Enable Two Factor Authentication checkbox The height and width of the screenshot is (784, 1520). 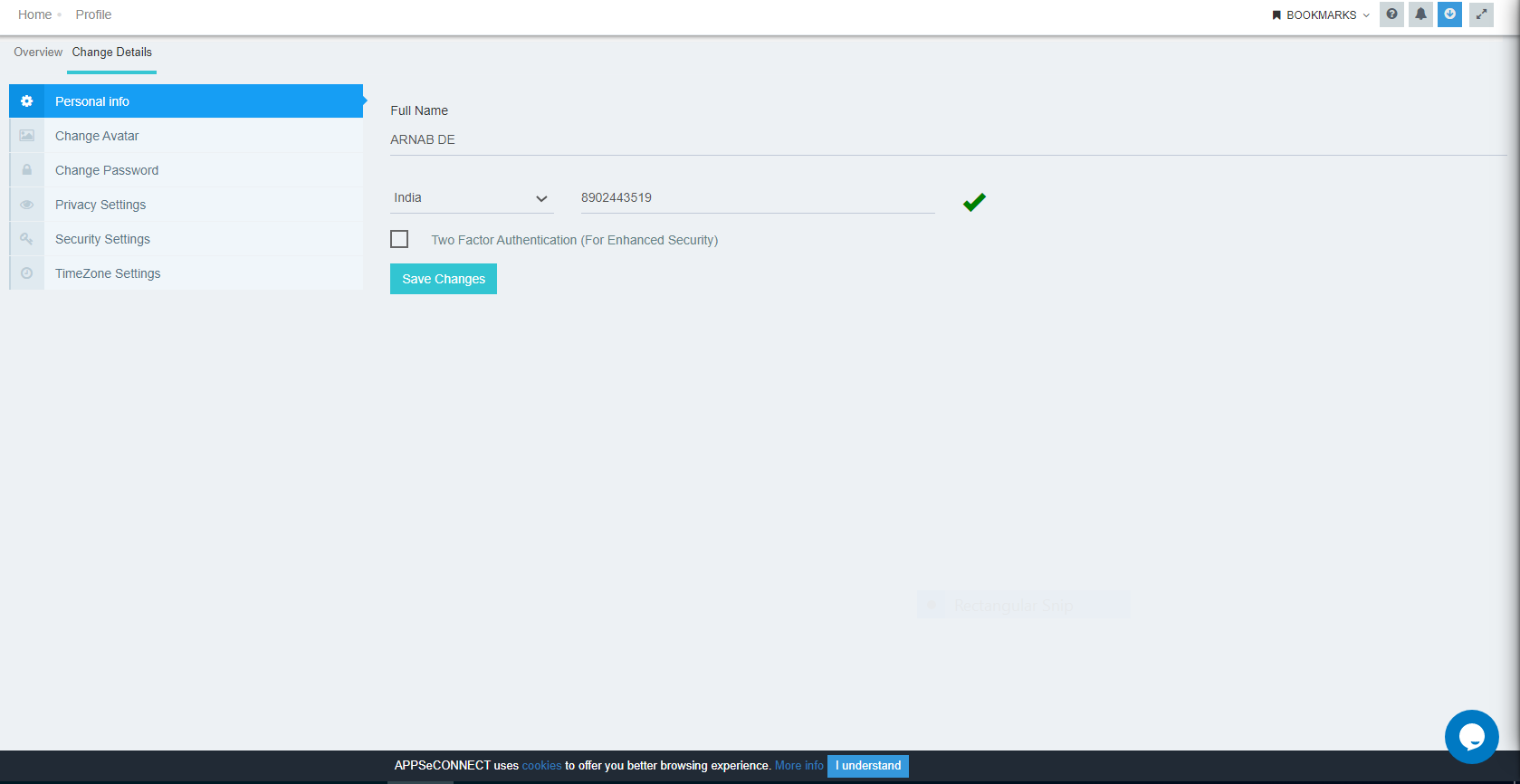point(399,239)
